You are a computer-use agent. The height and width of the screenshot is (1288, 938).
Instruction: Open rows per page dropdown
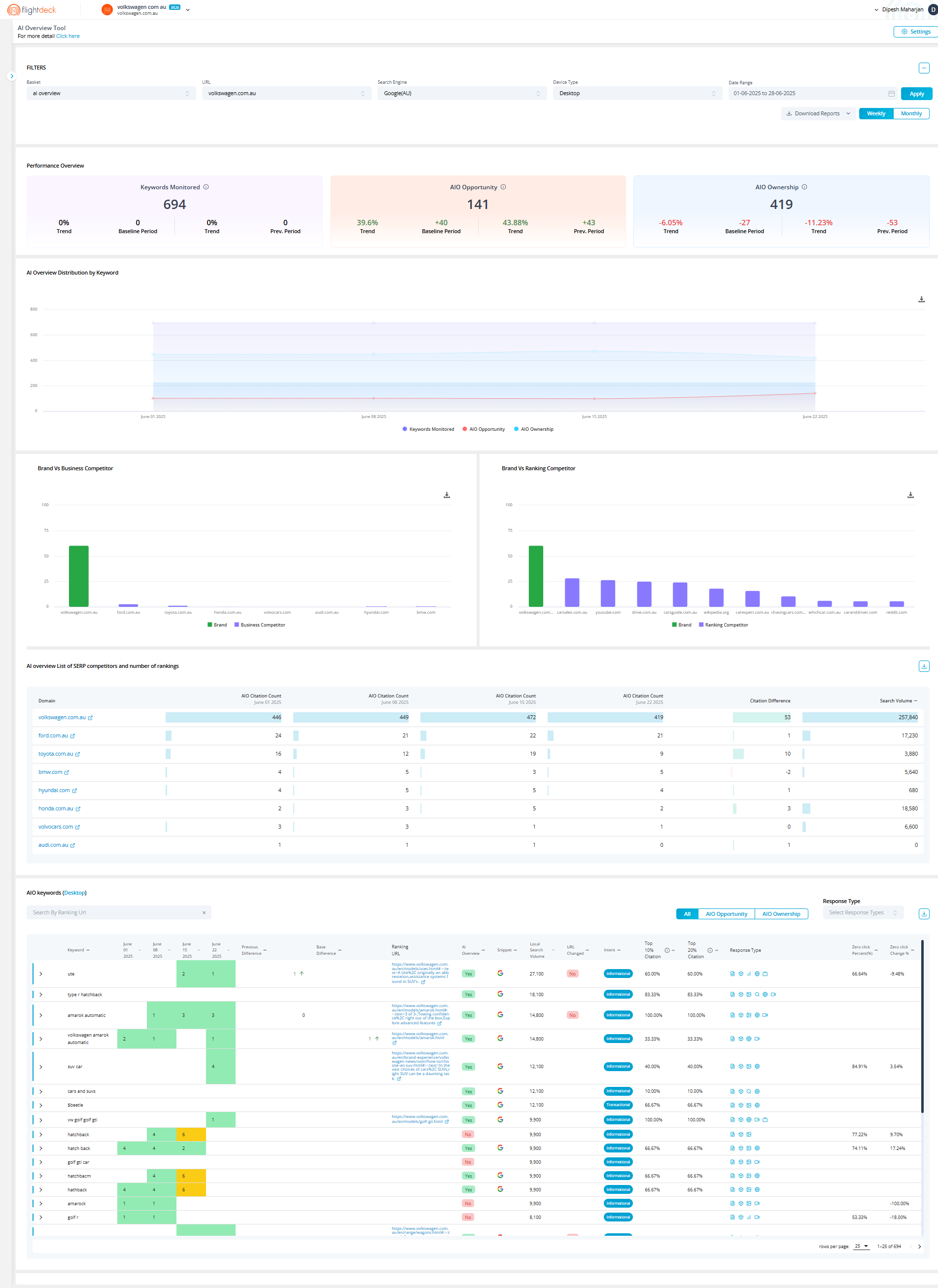click(861, 1247)
